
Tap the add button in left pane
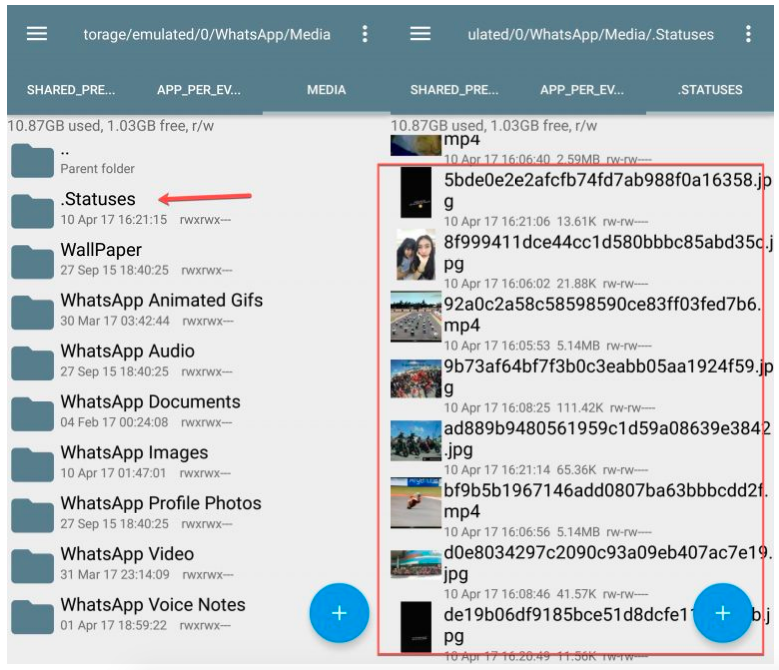(x=339, y=613)
